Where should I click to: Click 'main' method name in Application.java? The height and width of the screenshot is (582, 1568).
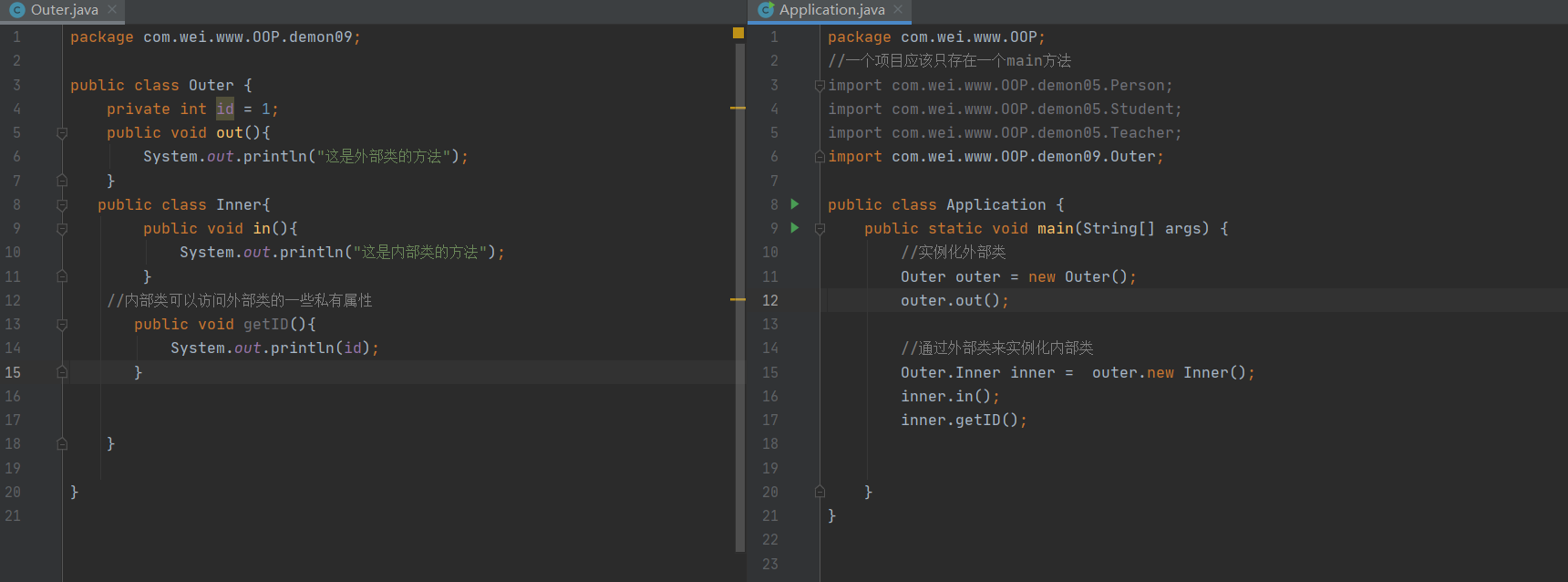click(x=1056, y=228)
